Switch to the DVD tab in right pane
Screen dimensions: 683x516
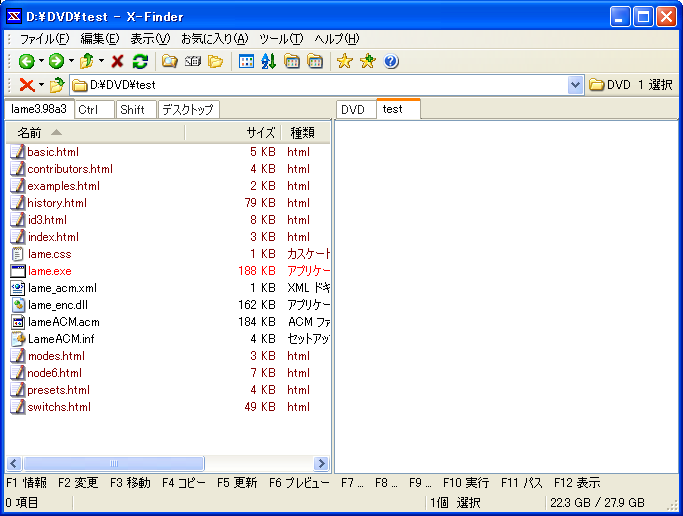tap(353, 110)
